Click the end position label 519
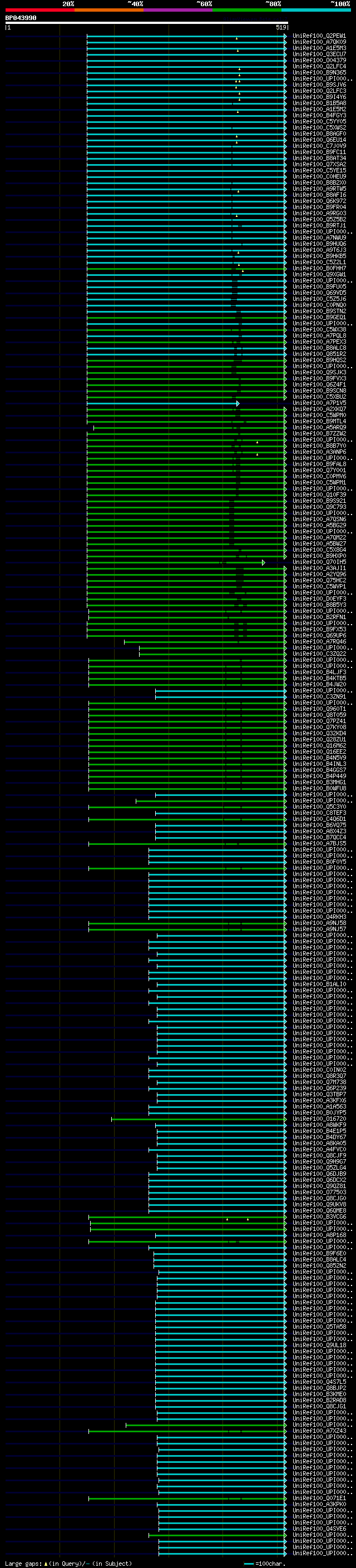This screenshot has height=1568, width=356. pos(280,27)
